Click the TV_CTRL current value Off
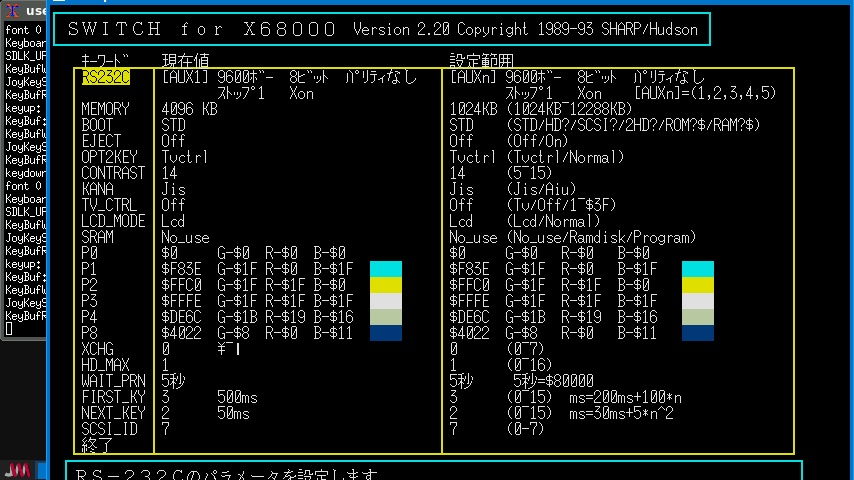854x480 pixels. click(173, 205)
